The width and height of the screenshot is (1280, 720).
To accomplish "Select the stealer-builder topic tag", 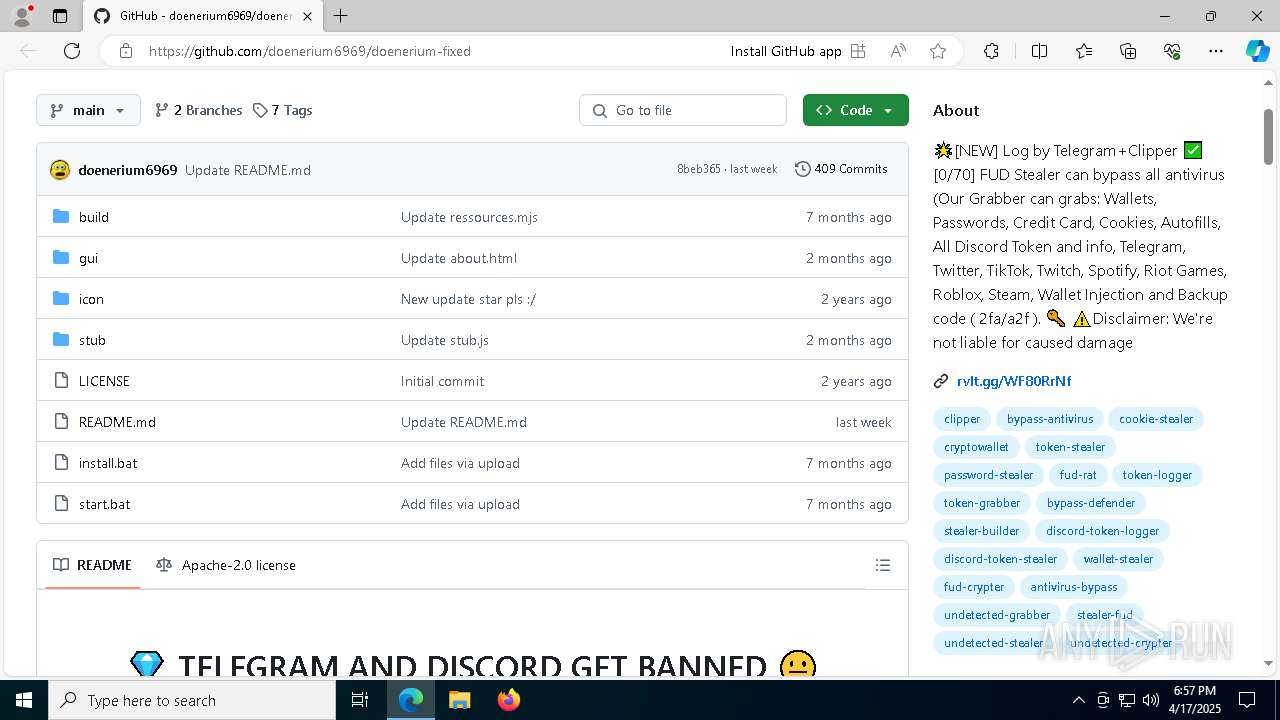I will (982, 531).
